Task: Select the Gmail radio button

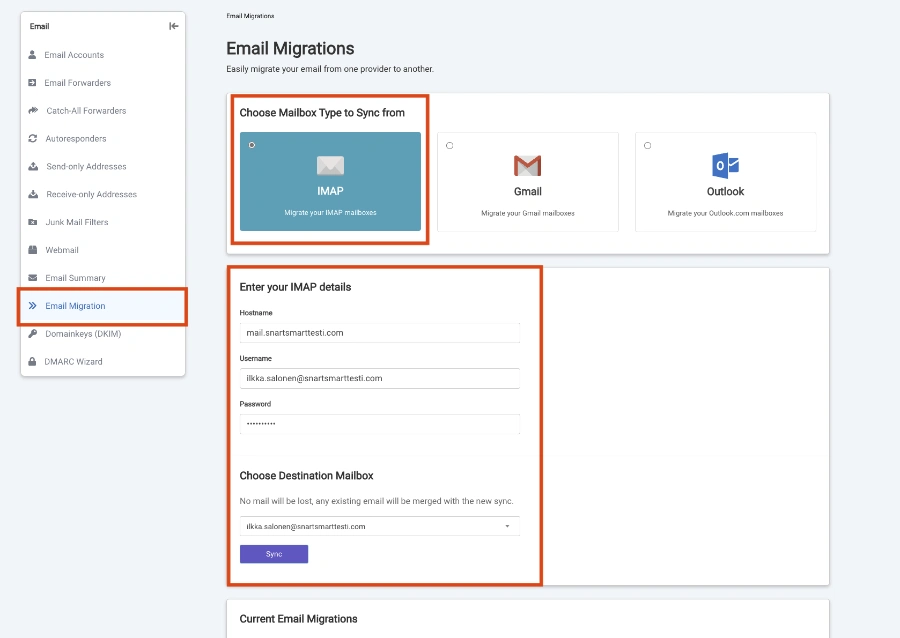Action: click(449, 146)
